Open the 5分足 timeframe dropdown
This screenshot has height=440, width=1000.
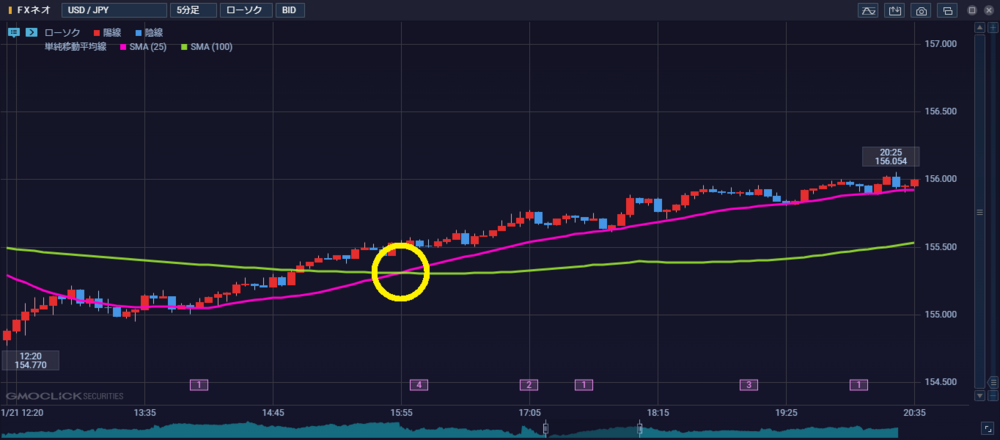192,10
